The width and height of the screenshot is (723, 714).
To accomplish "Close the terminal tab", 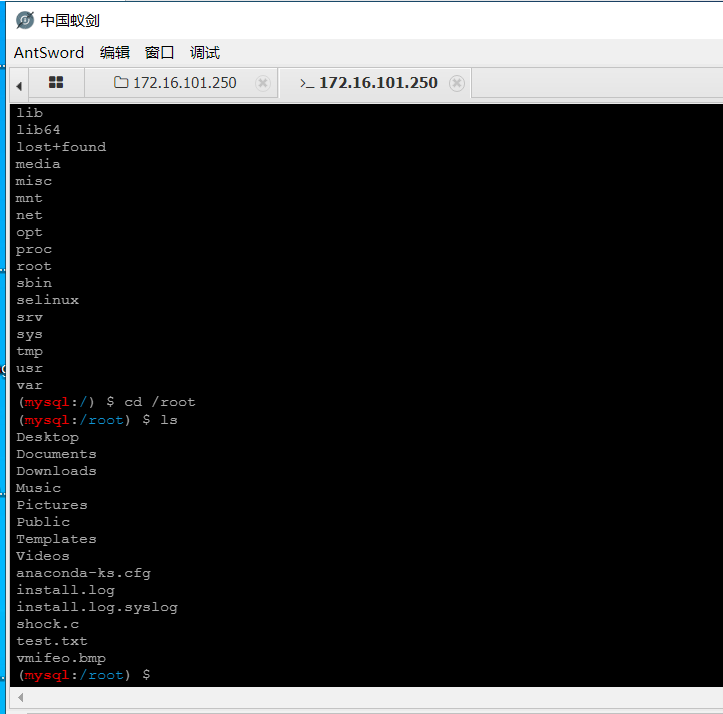I will pos(456,83).
